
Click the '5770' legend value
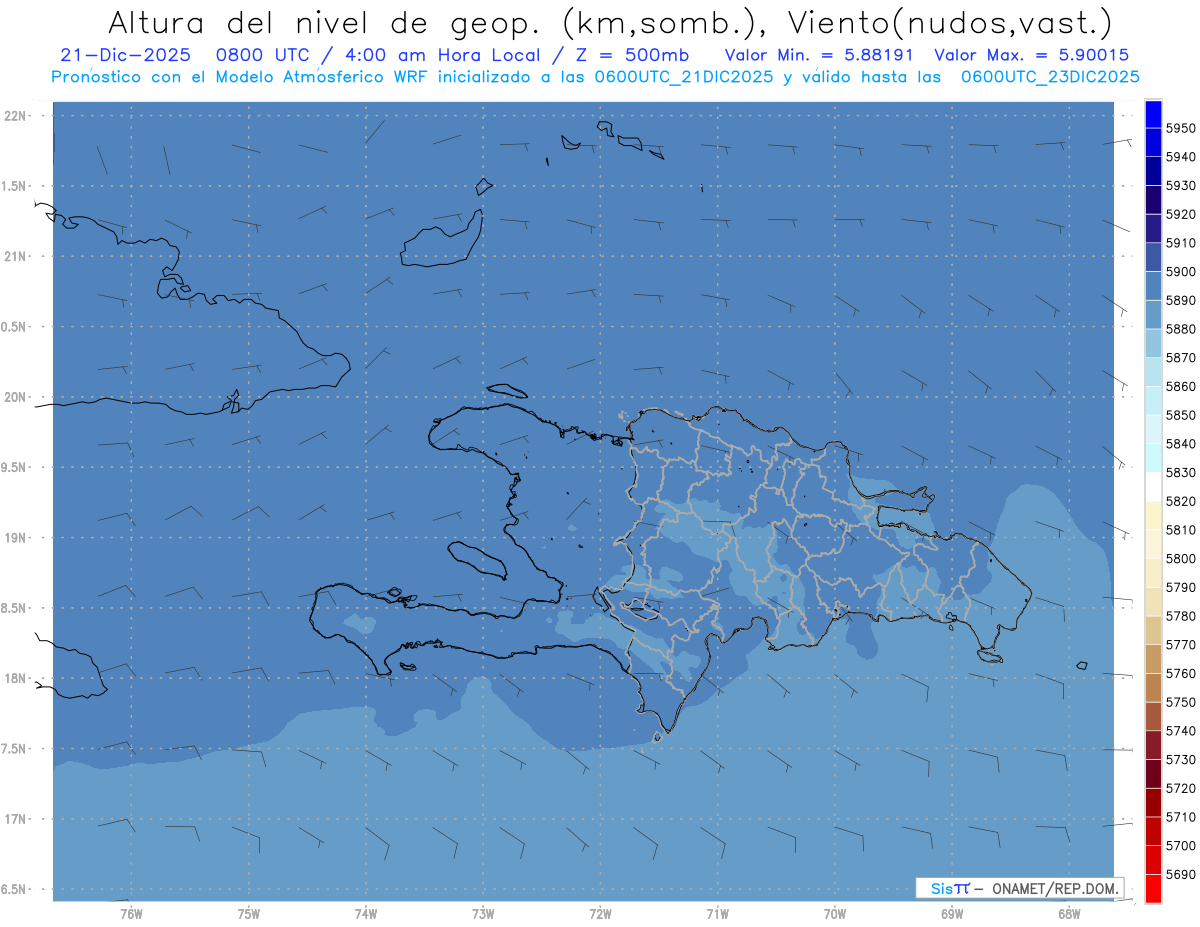(x=1180, y=645)
